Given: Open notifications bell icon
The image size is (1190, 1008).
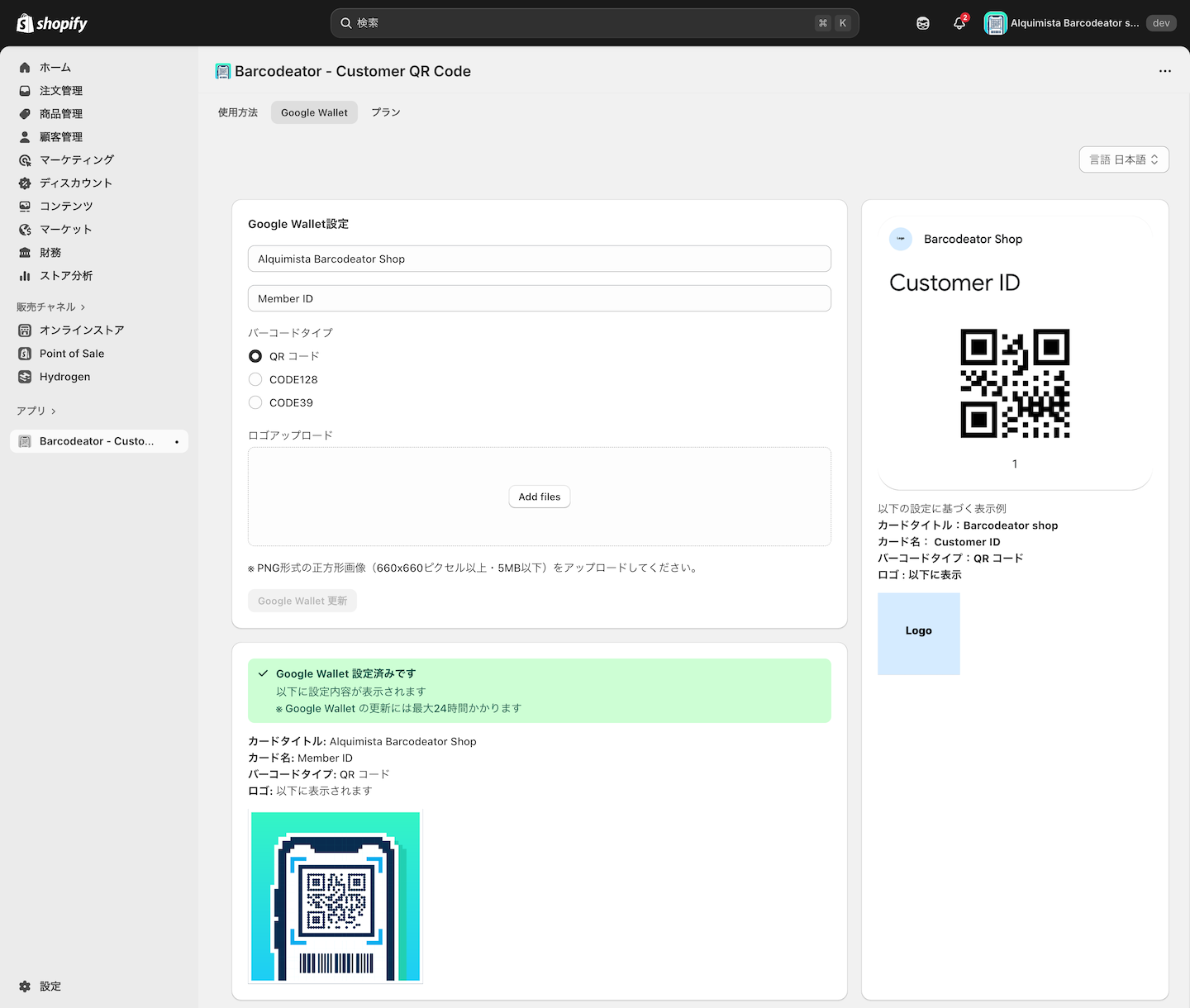Looking at the screenshot, I should click(959, 23).
